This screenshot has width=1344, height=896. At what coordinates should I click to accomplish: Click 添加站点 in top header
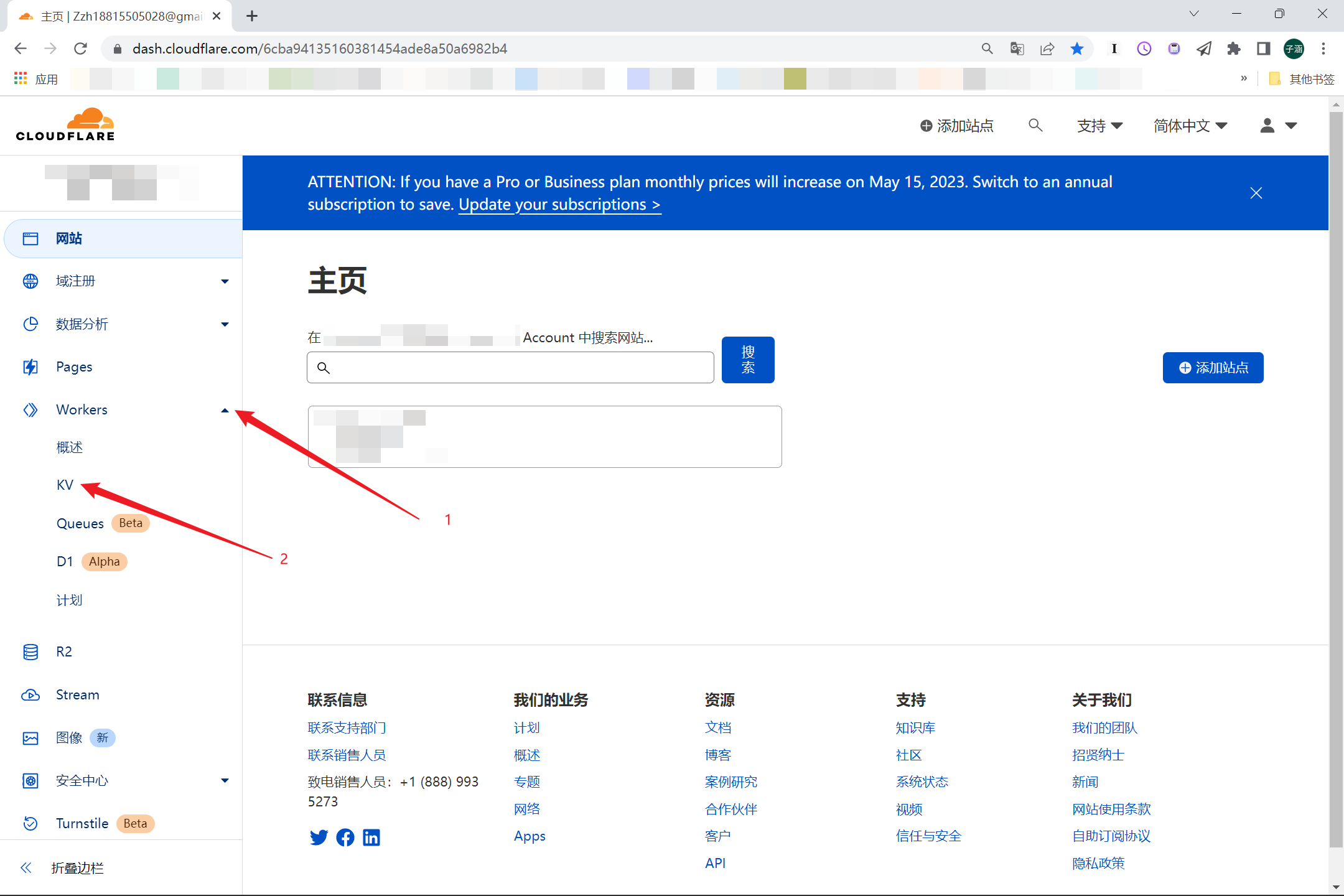[x=957, y=126]
